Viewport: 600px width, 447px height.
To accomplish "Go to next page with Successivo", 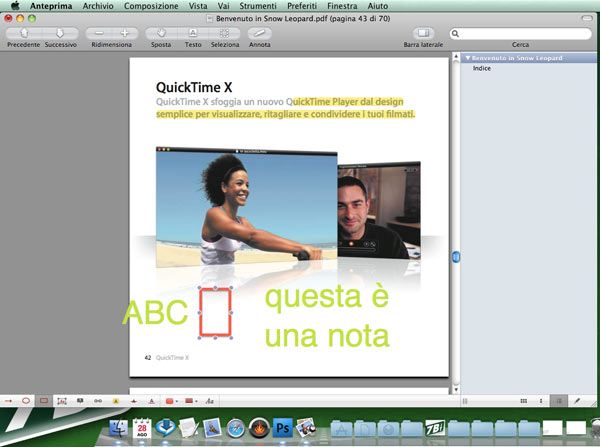I will coord(60,33).
